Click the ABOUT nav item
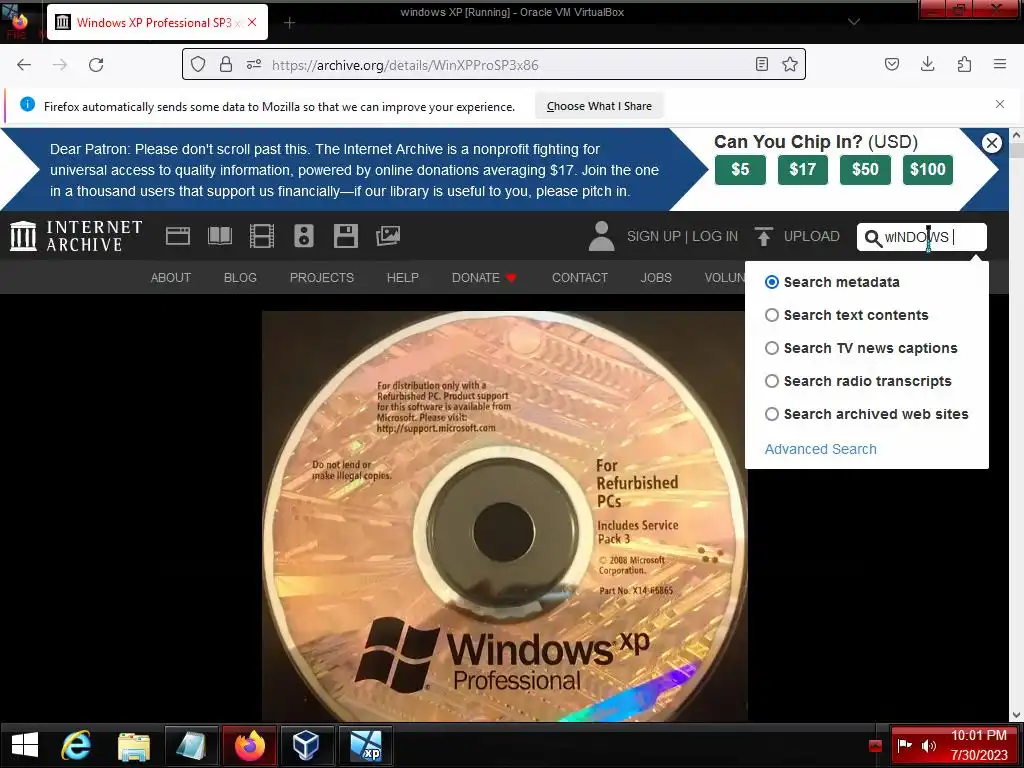The image size is (1024, 768). pyautogui.click(x=170, y=278)
